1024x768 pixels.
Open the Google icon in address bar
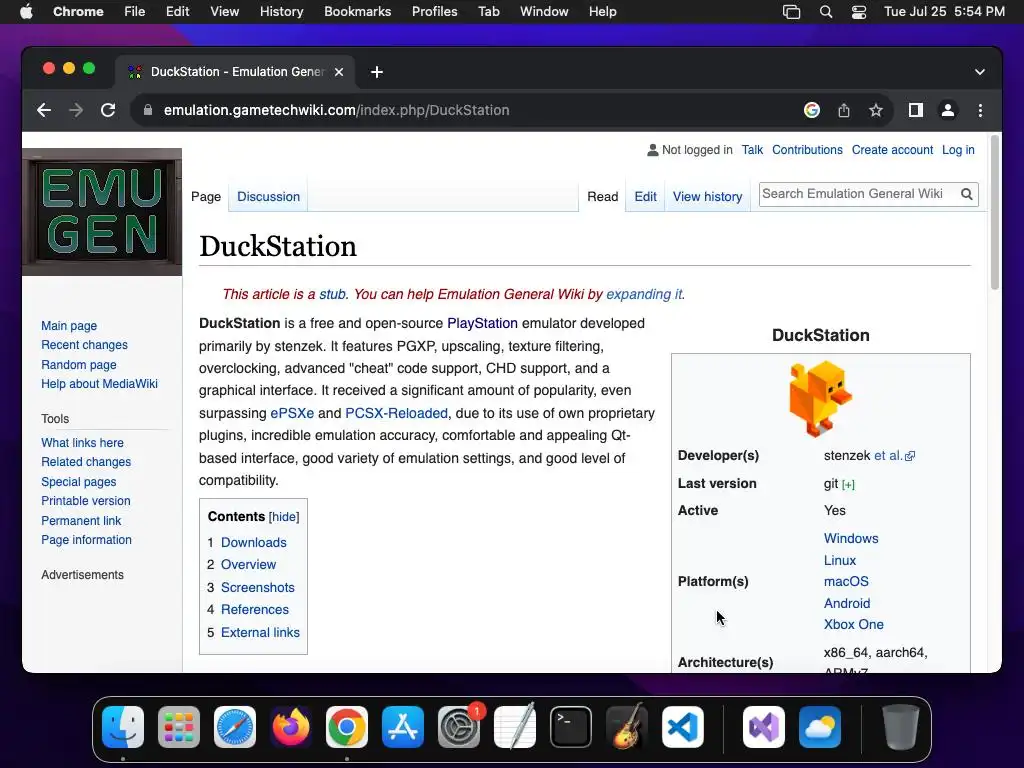(x=812, y=110)
